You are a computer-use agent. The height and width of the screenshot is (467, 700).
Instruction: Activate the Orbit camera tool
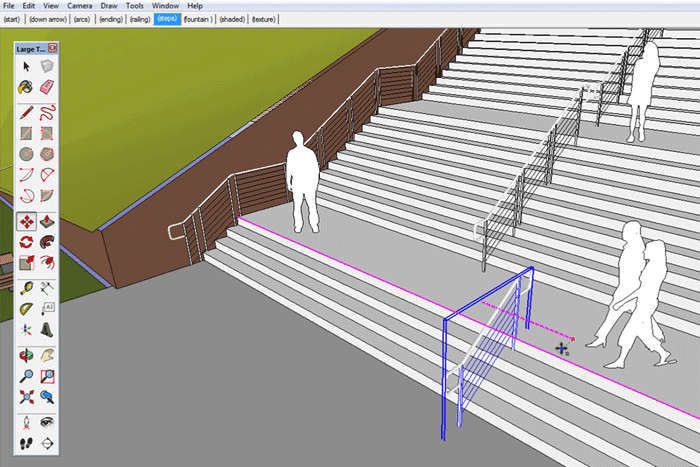coord(26,355)
